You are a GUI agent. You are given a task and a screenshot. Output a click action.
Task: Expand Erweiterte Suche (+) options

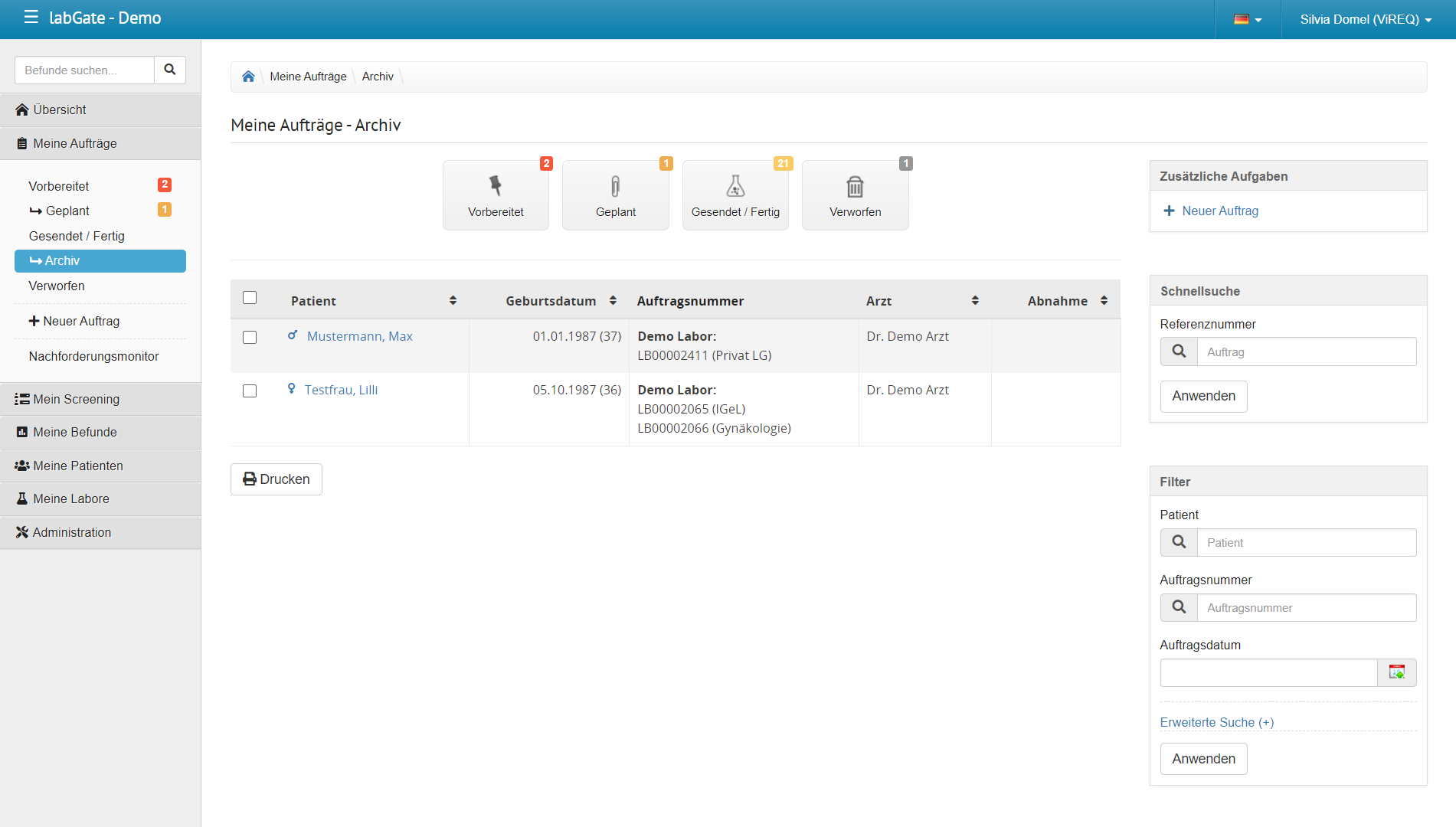pyautogui.click(x=1216, y=722)
